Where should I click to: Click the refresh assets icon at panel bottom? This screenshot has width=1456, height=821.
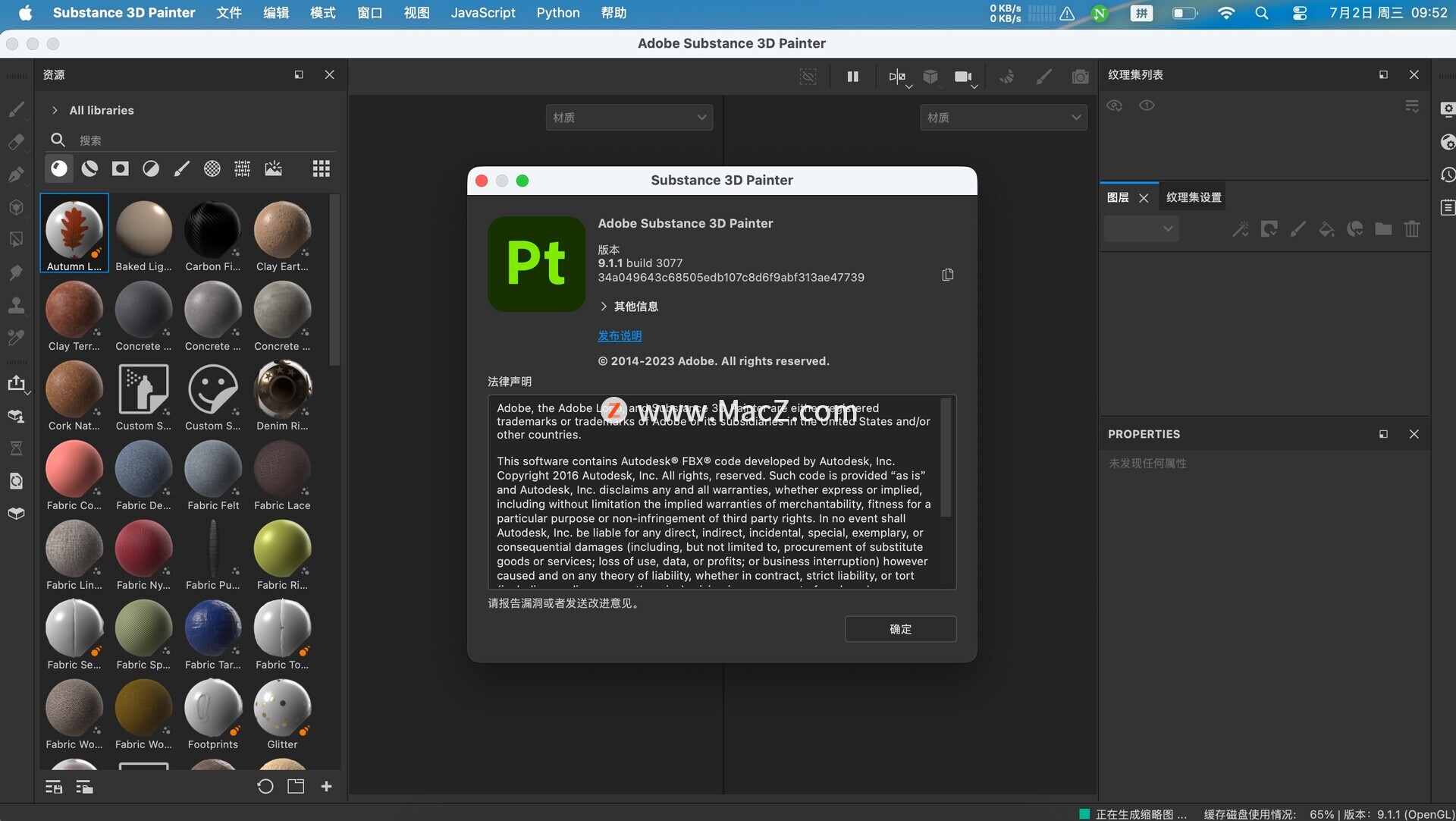(x=265, y=787)
